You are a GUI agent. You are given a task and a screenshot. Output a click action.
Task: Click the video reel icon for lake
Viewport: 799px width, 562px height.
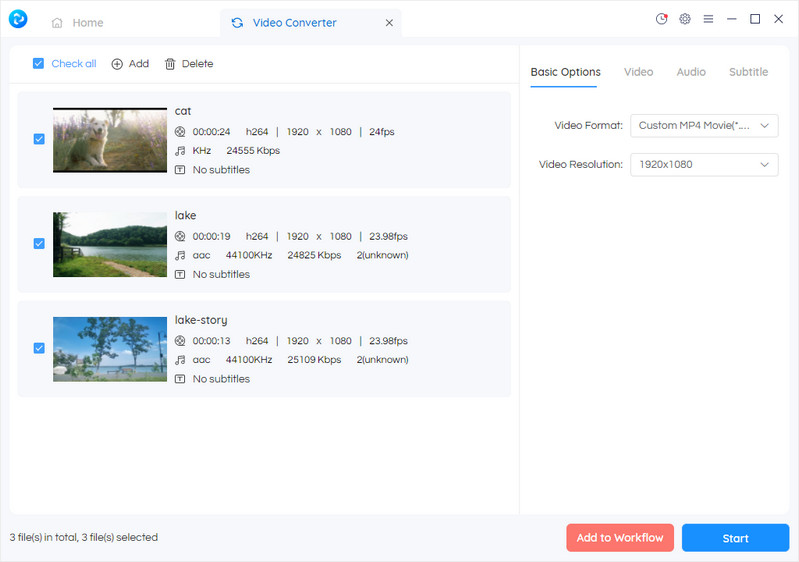[180, 236]
